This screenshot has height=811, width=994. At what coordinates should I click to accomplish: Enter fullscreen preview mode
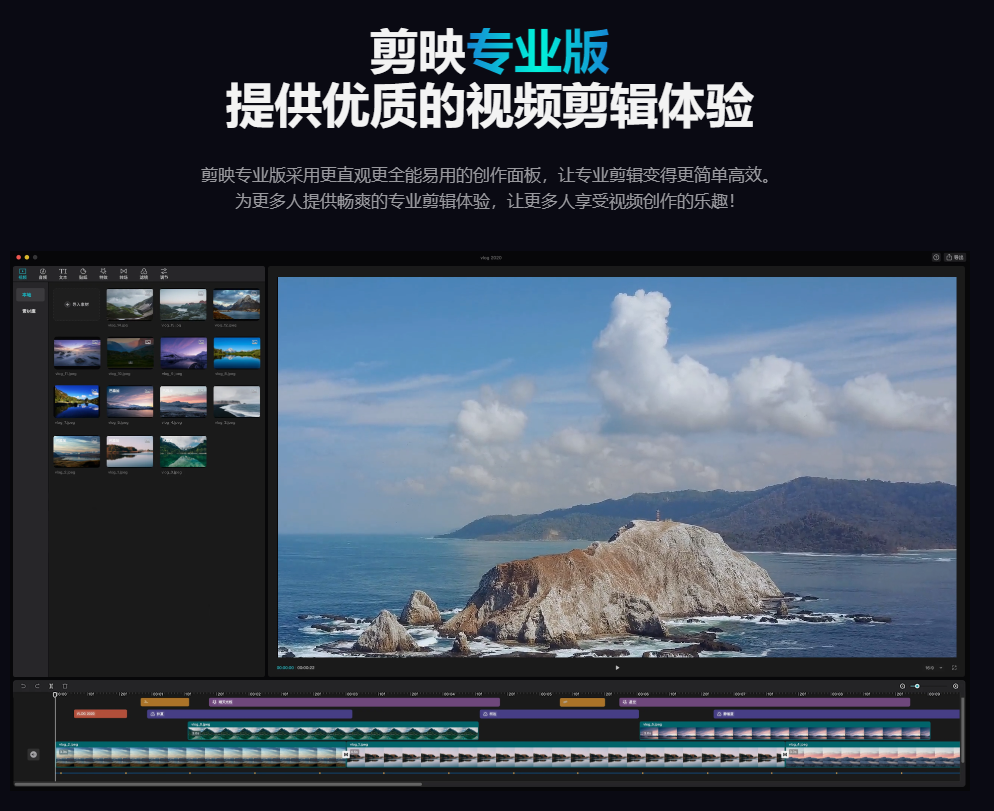coord(954,668)
